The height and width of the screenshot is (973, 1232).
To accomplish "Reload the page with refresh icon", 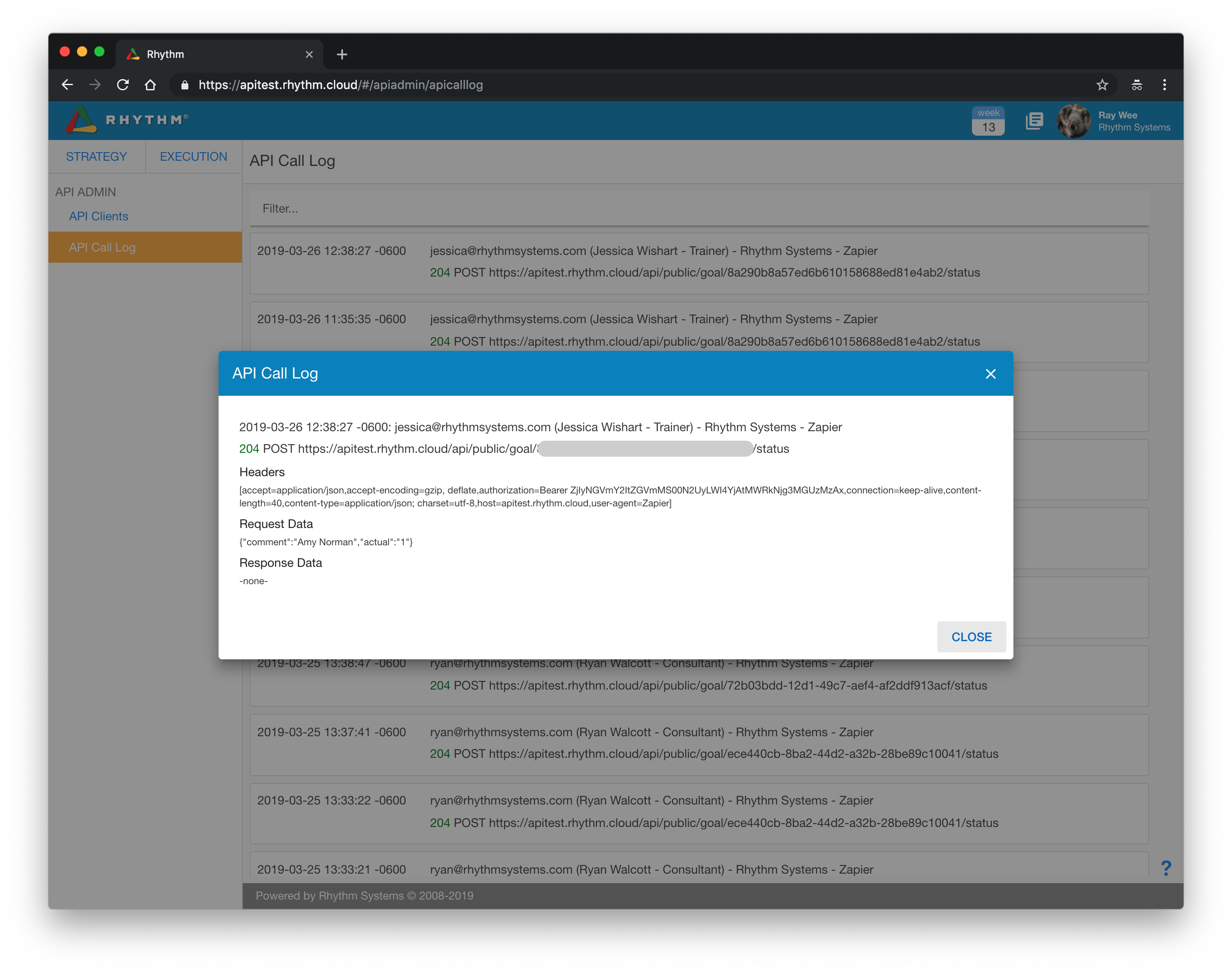I will click(122, 85).
